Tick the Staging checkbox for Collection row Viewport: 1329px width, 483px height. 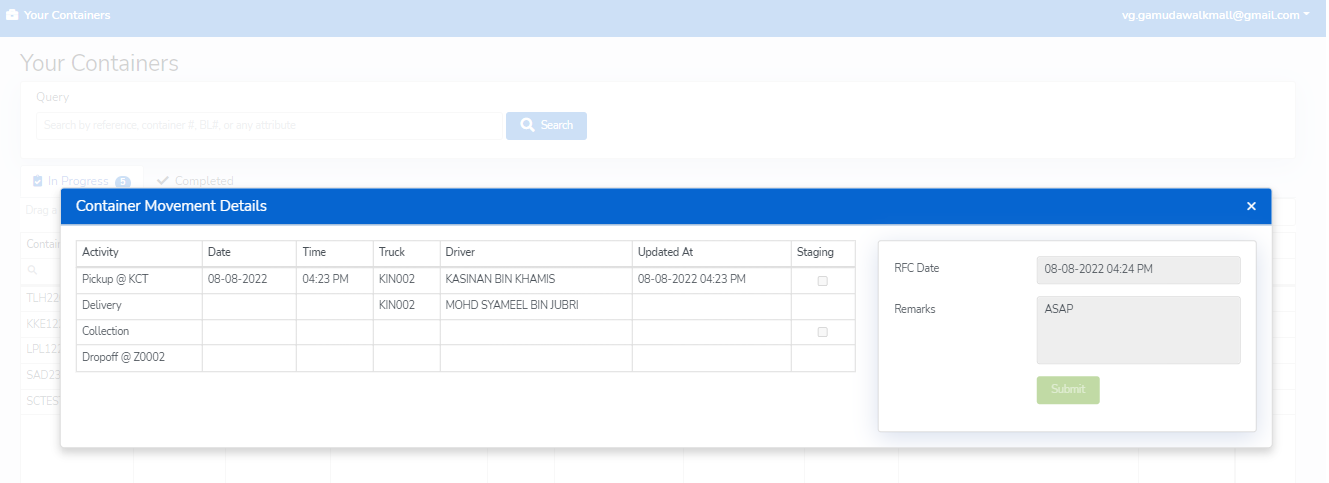tap(822, 332)
